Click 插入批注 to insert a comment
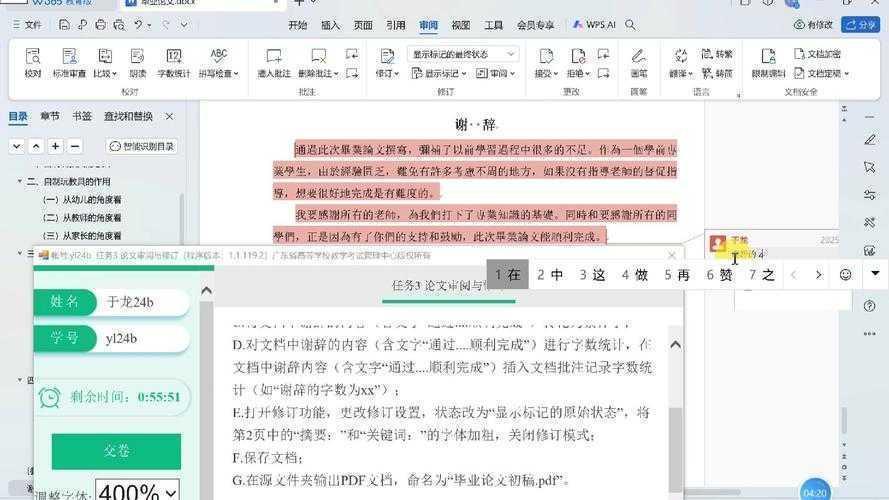 [x=274, y=62]
